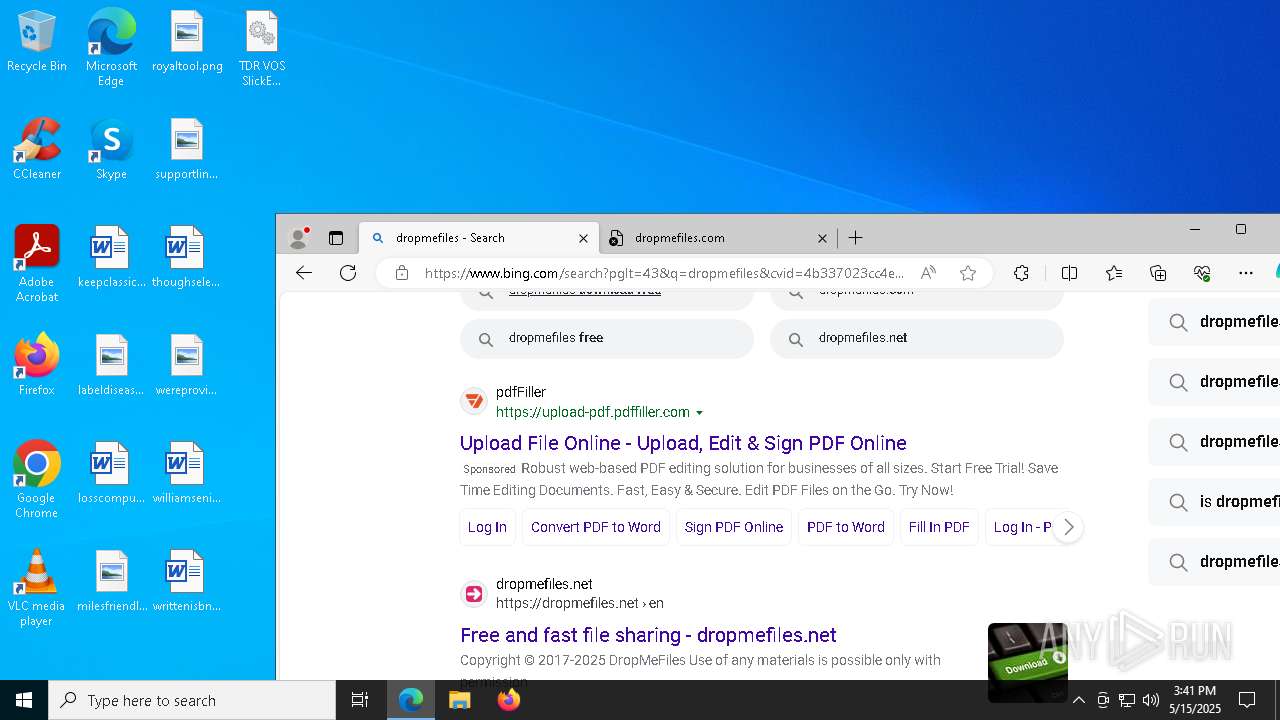The image size is (1280, 720).
Task: Open the Recycle Bin desktop icon
Action: coord(37,42)
